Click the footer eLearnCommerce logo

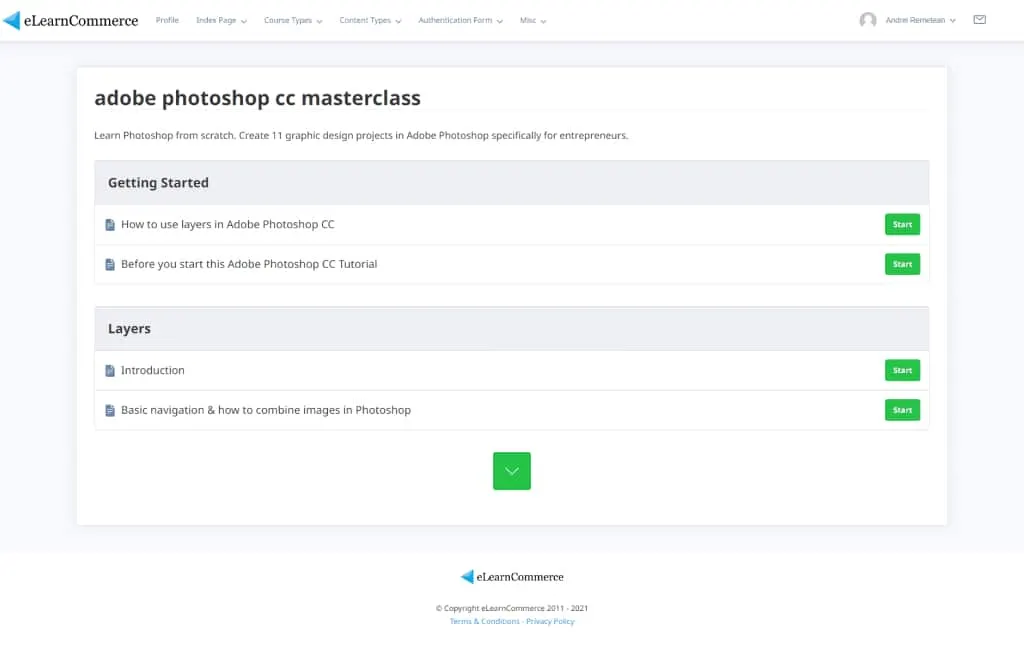[511, 576]
